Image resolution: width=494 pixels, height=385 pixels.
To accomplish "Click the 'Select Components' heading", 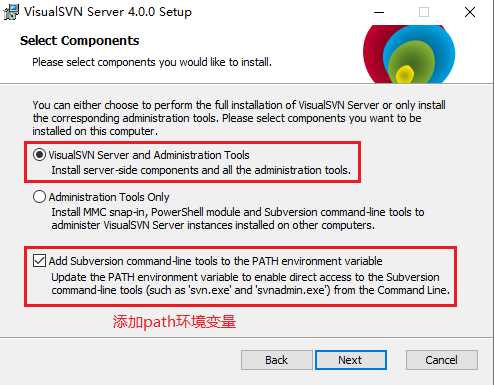I will [x=80, y=41].
